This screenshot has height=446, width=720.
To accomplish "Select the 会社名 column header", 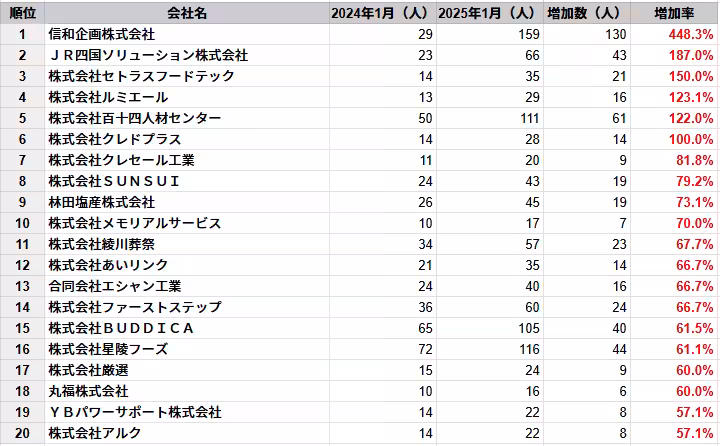I will [x=187, y=13].
